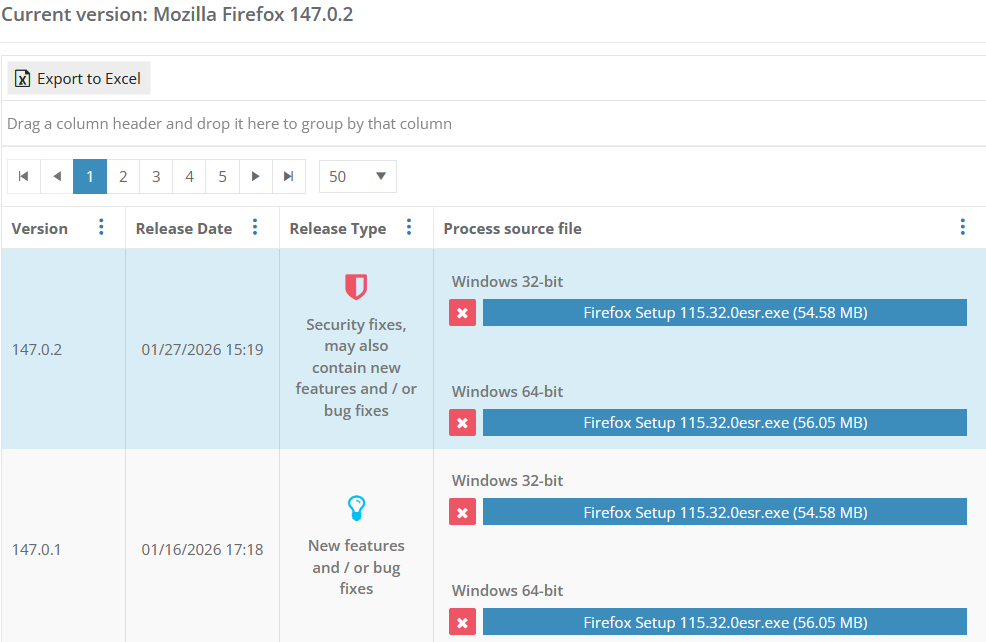Click the shield icon for version 147.0.2
The width and height of the screenshot is (986, 642).
(356, 284)
